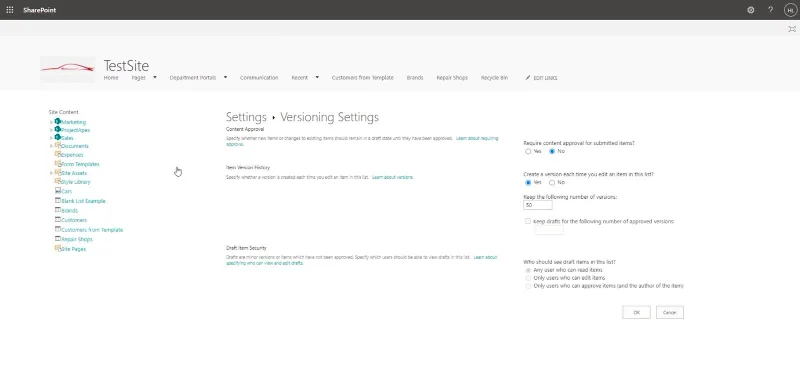
Task: Click the help question mark icon
Action: coord(770,10)
